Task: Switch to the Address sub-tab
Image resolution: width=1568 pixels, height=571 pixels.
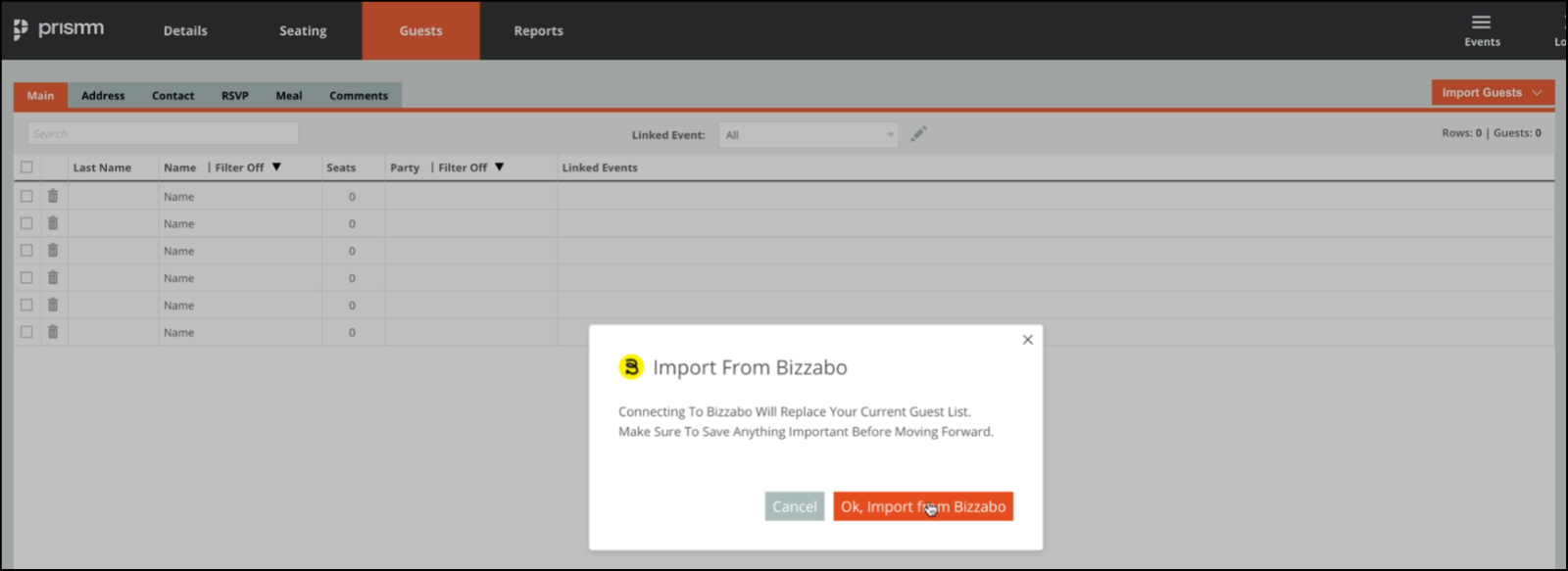Action: 103,95
